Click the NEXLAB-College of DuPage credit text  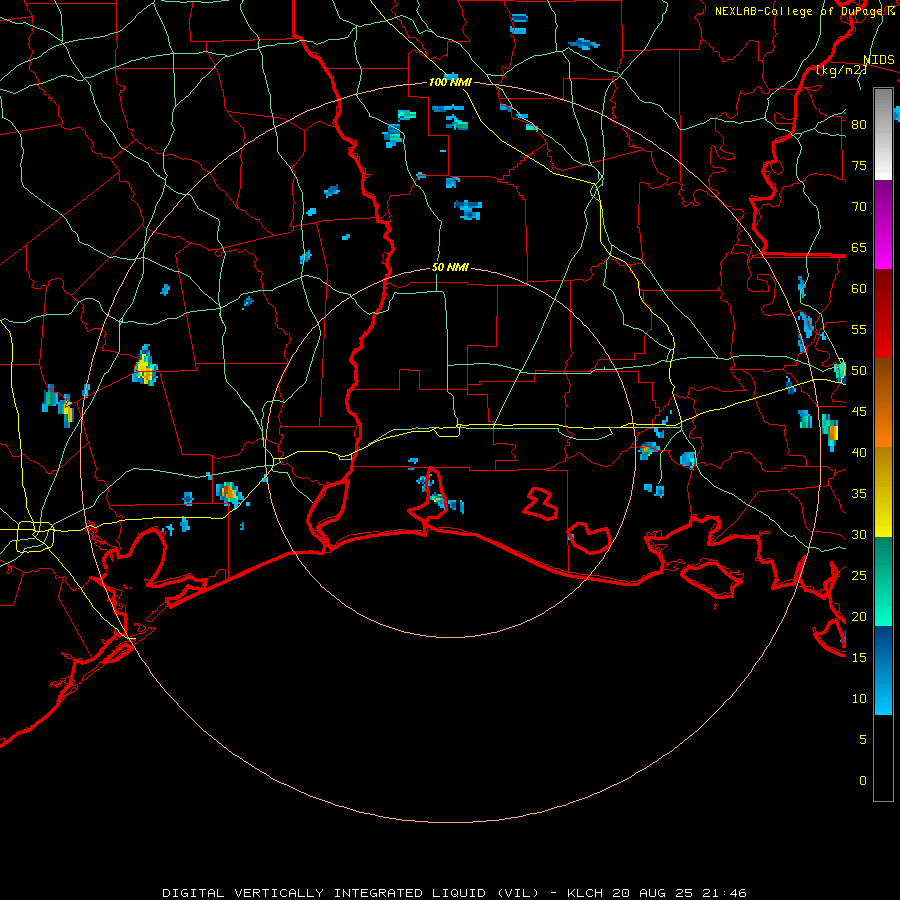pos(805,11)
